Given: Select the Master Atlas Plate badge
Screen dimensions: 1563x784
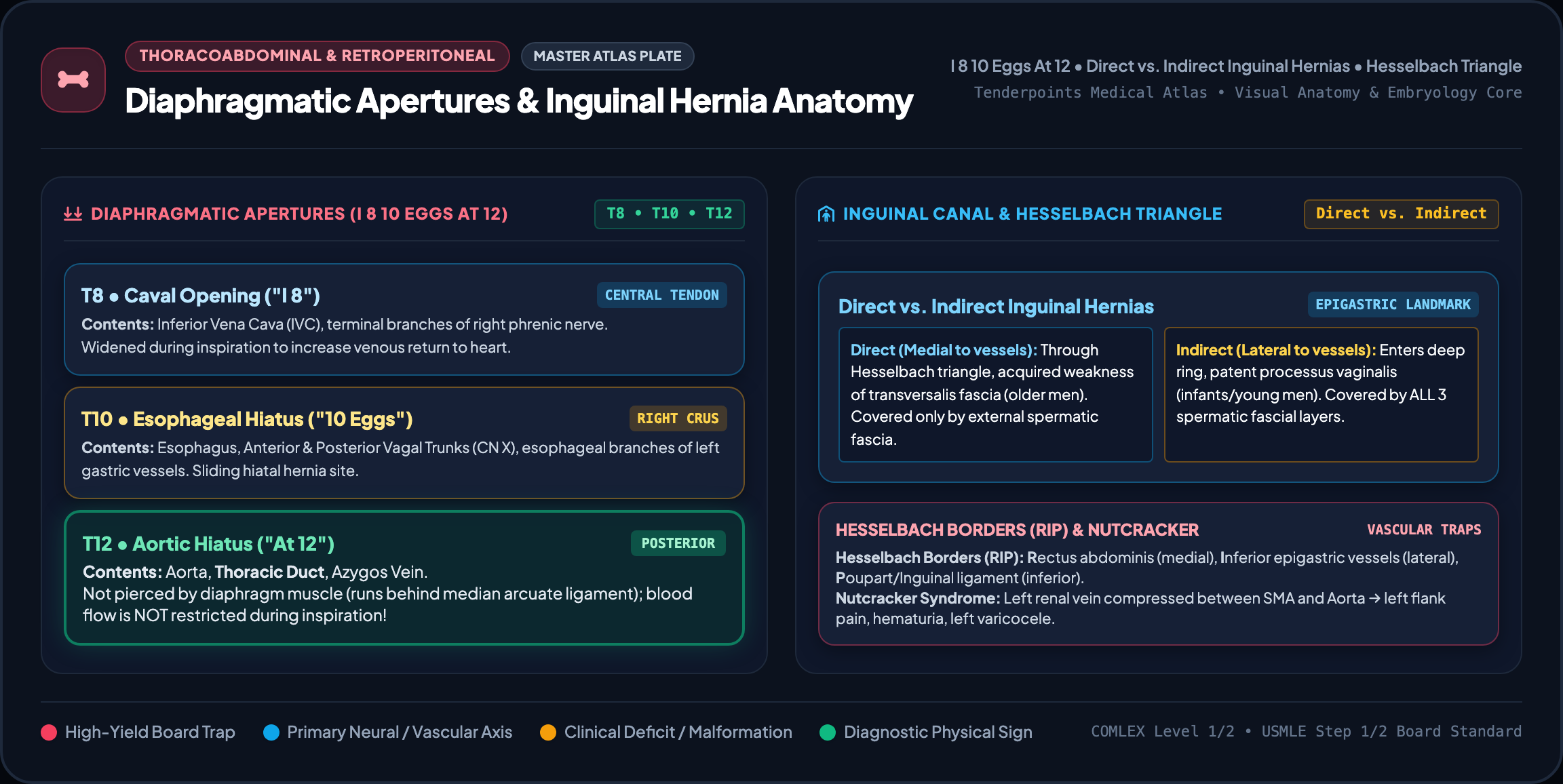Looking at the screenshot, I should [x=607, y=56].
